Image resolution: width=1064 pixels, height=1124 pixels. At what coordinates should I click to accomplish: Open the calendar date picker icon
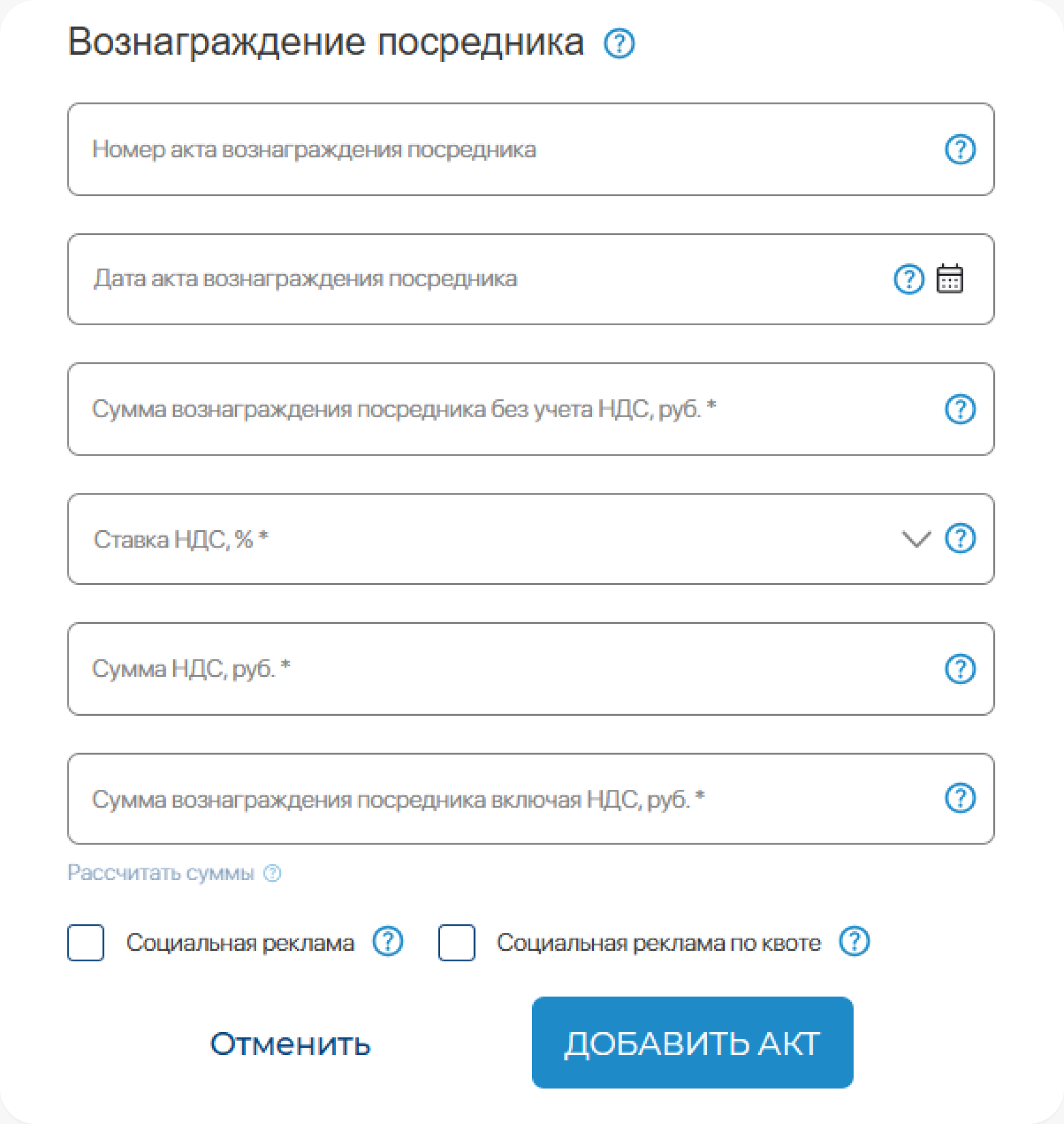(x=949, y=279)
